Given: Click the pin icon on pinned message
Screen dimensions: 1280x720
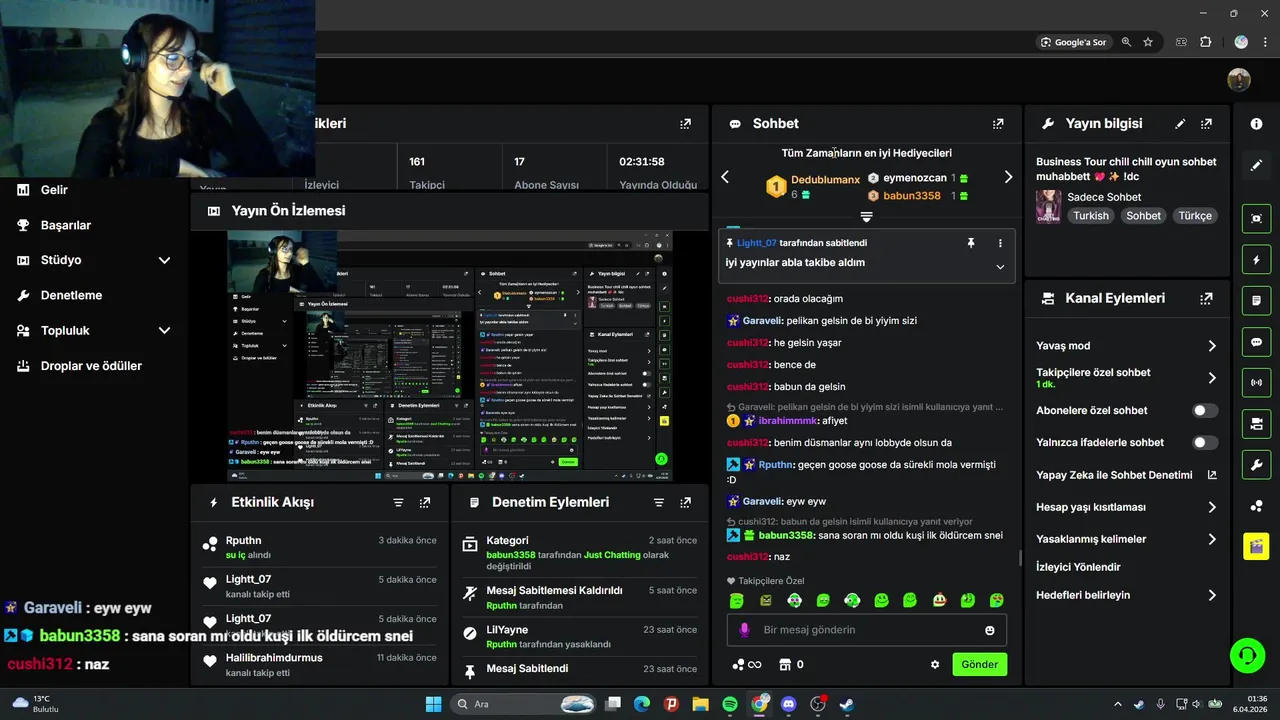Looking at the screenshot, I should [x=970, y=243].
